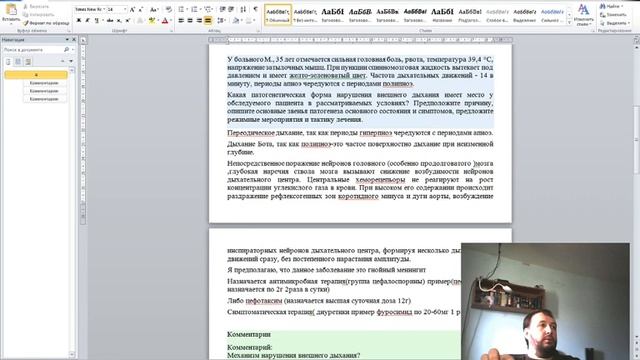Open the Change Case Aa dropdown
Screen dimensions: 640x360
(x=154, y=9)
